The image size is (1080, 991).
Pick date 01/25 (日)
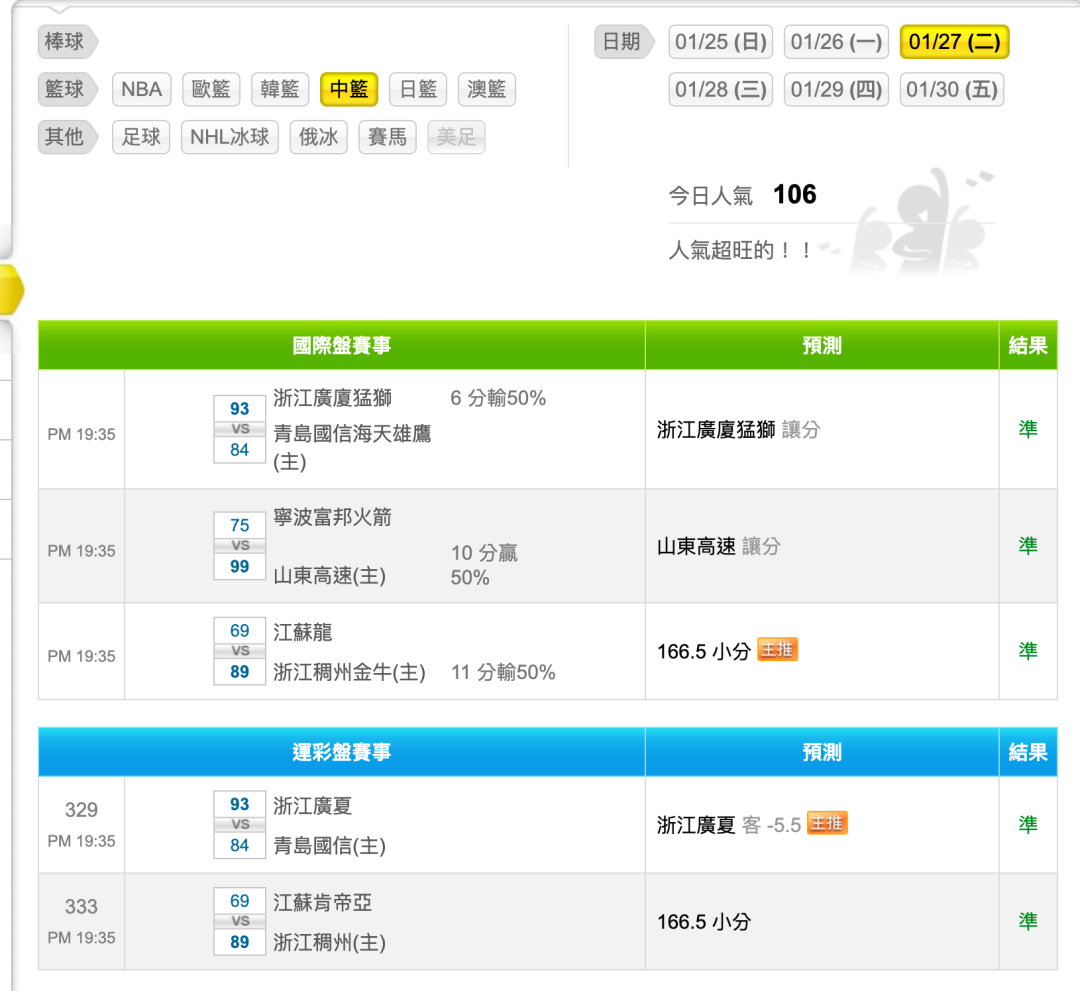(720, 42)
